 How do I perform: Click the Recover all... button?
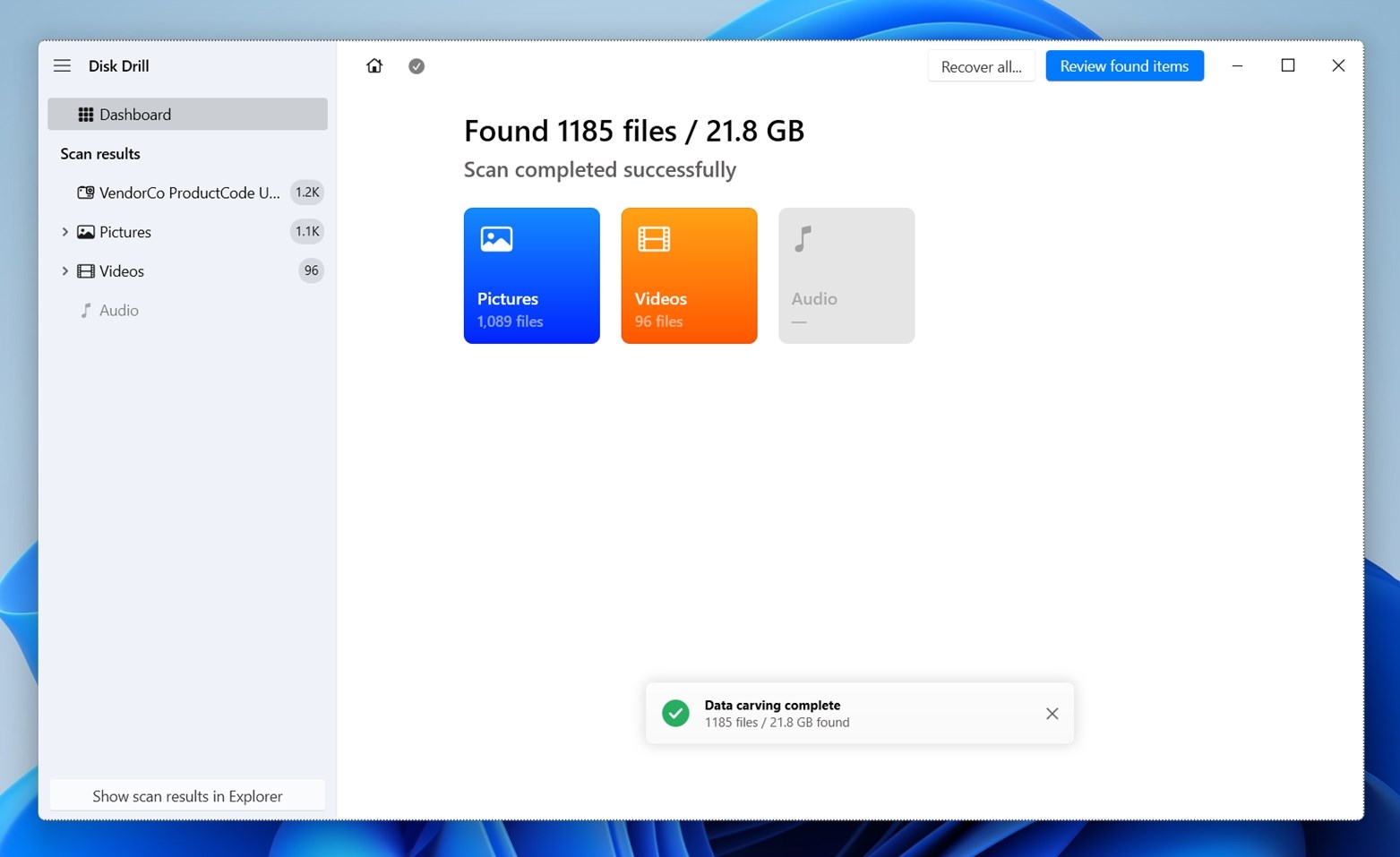click(981, 66)
